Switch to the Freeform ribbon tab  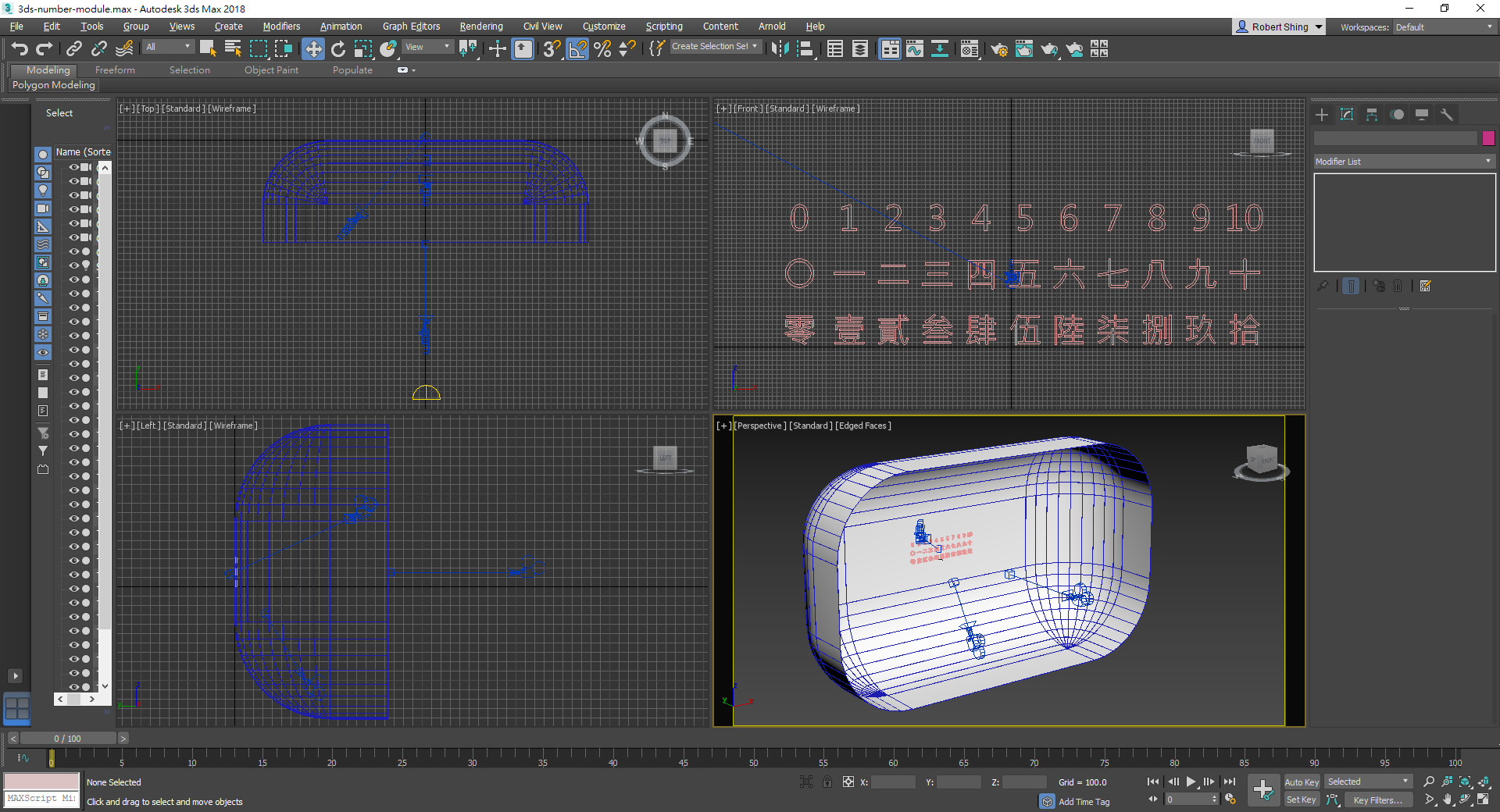point(115,70)
